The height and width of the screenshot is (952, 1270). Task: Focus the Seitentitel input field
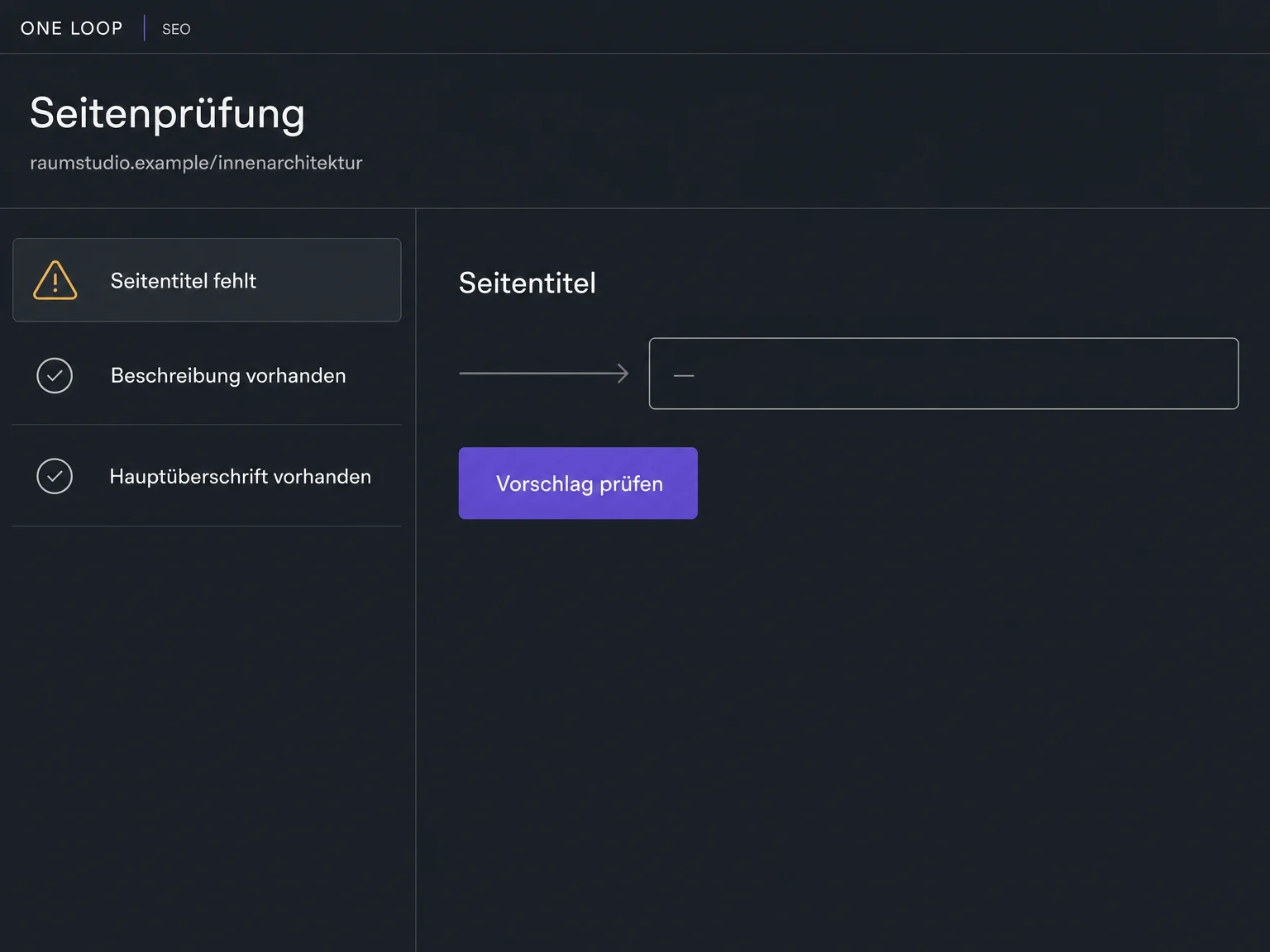point(943,374)
